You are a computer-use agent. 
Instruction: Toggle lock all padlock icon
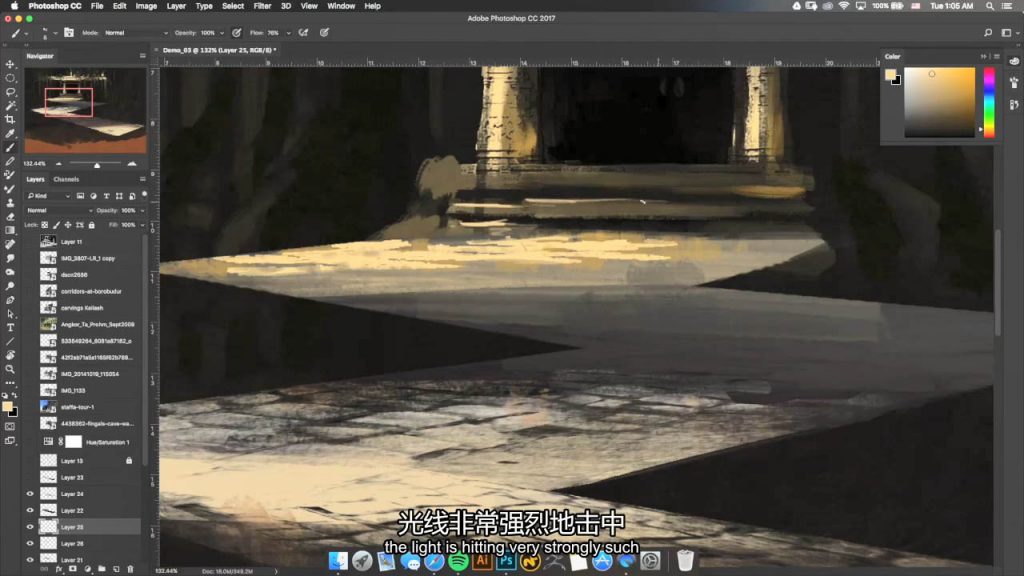[x=92, y=225]
